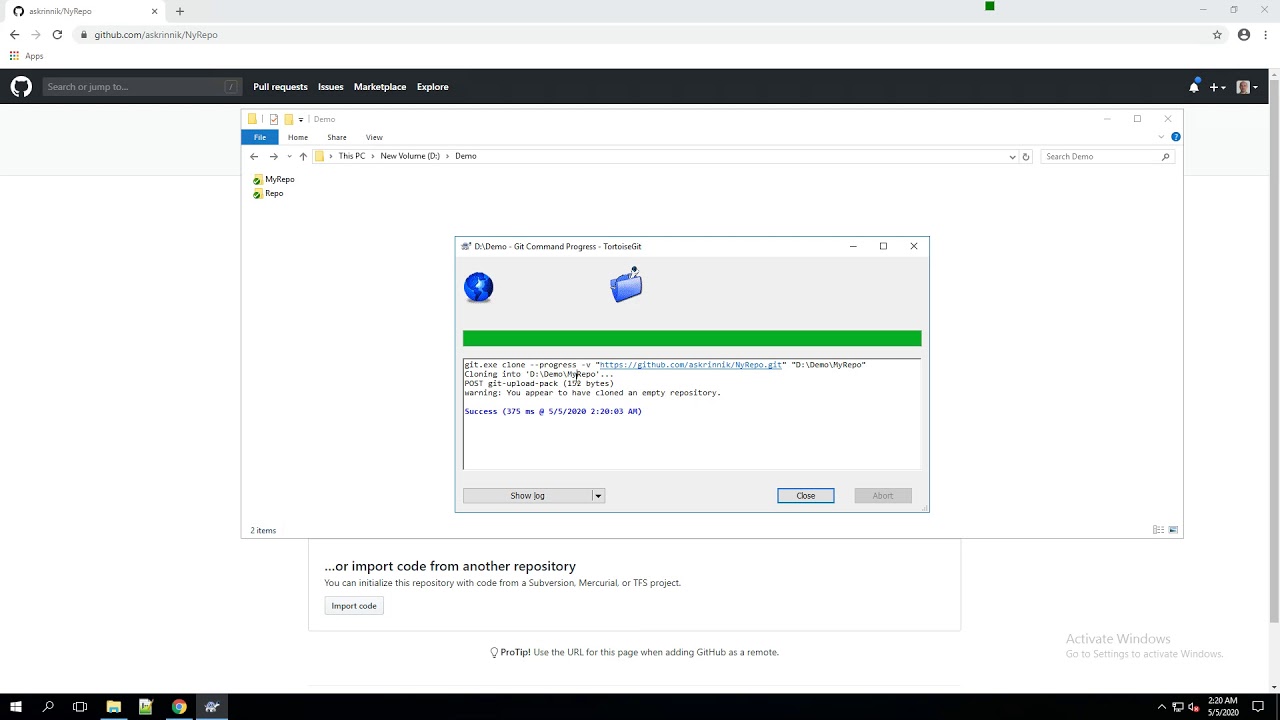
Task: Click the Chrome address bar URL
Action: (156, 34)
